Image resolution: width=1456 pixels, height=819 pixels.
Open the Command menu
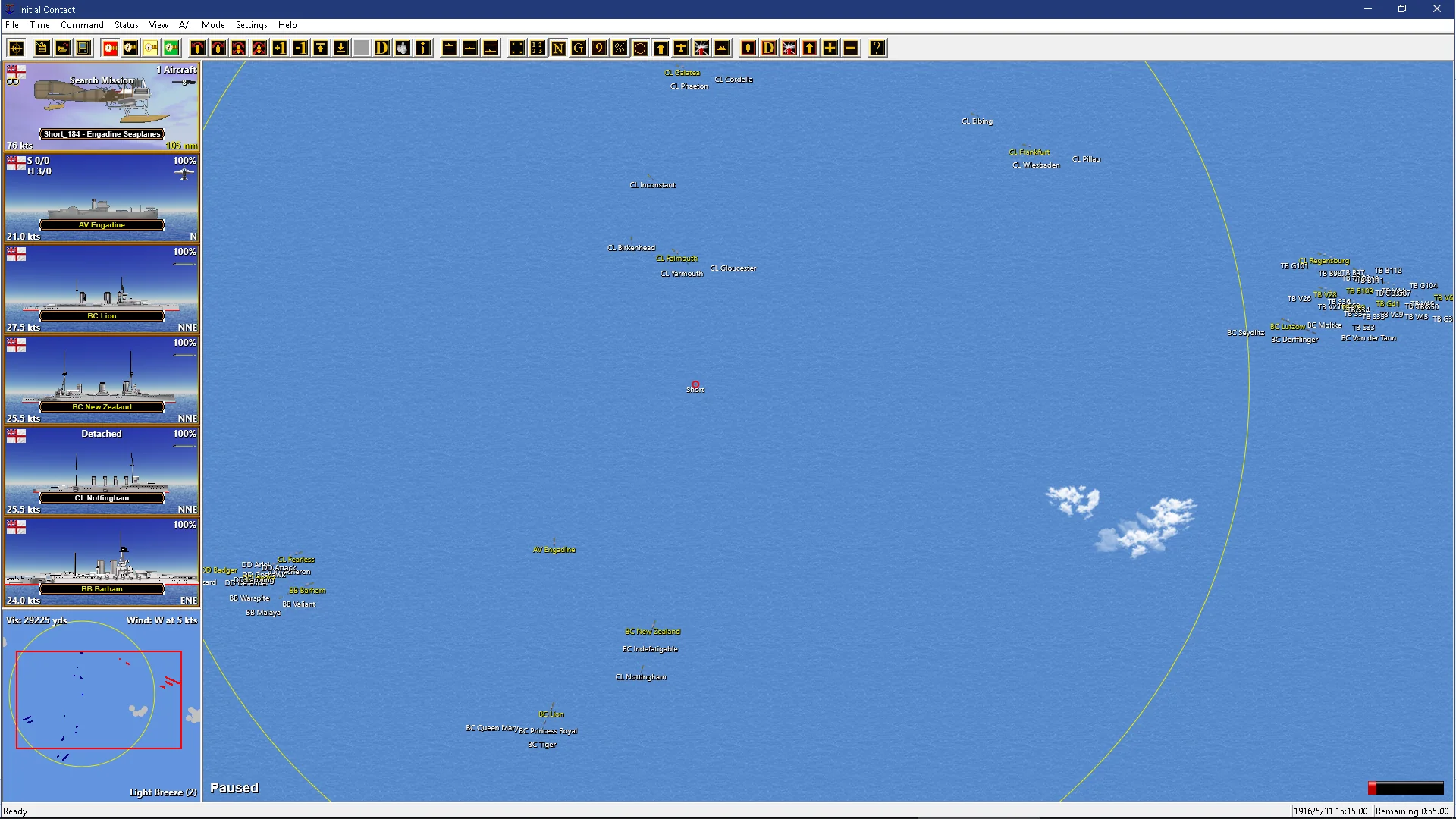(x=82, y=25)
